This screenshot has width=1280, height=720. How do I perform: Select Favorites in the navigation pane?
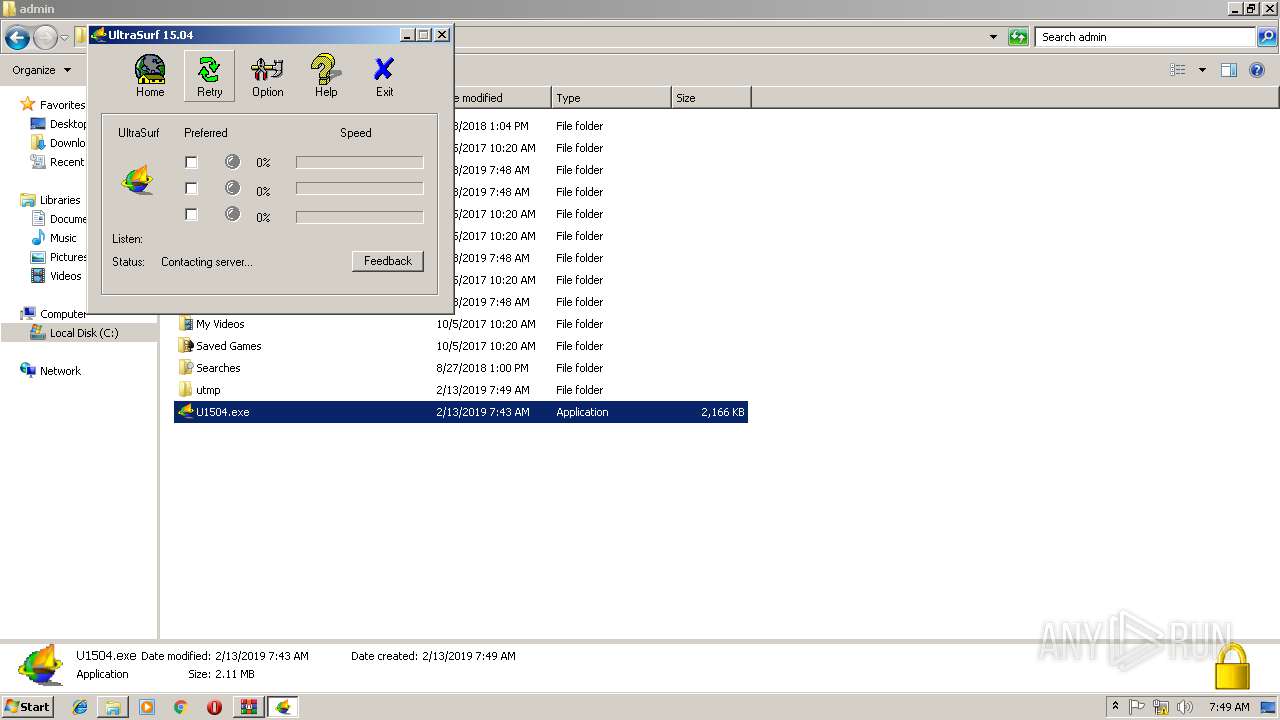click(x=62, y=105)
